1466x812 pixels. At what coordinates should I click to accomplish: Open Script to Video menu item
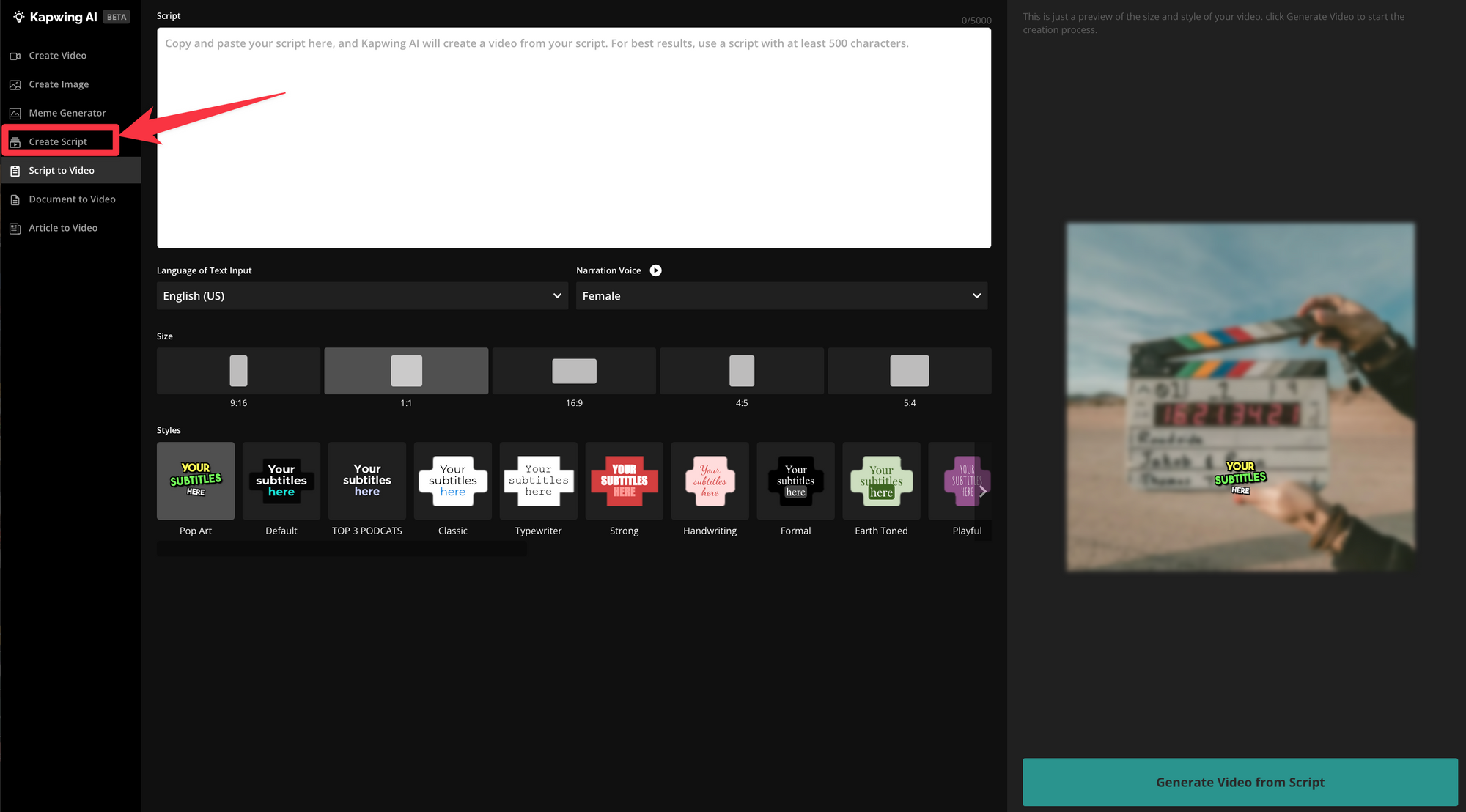[62, 171]
